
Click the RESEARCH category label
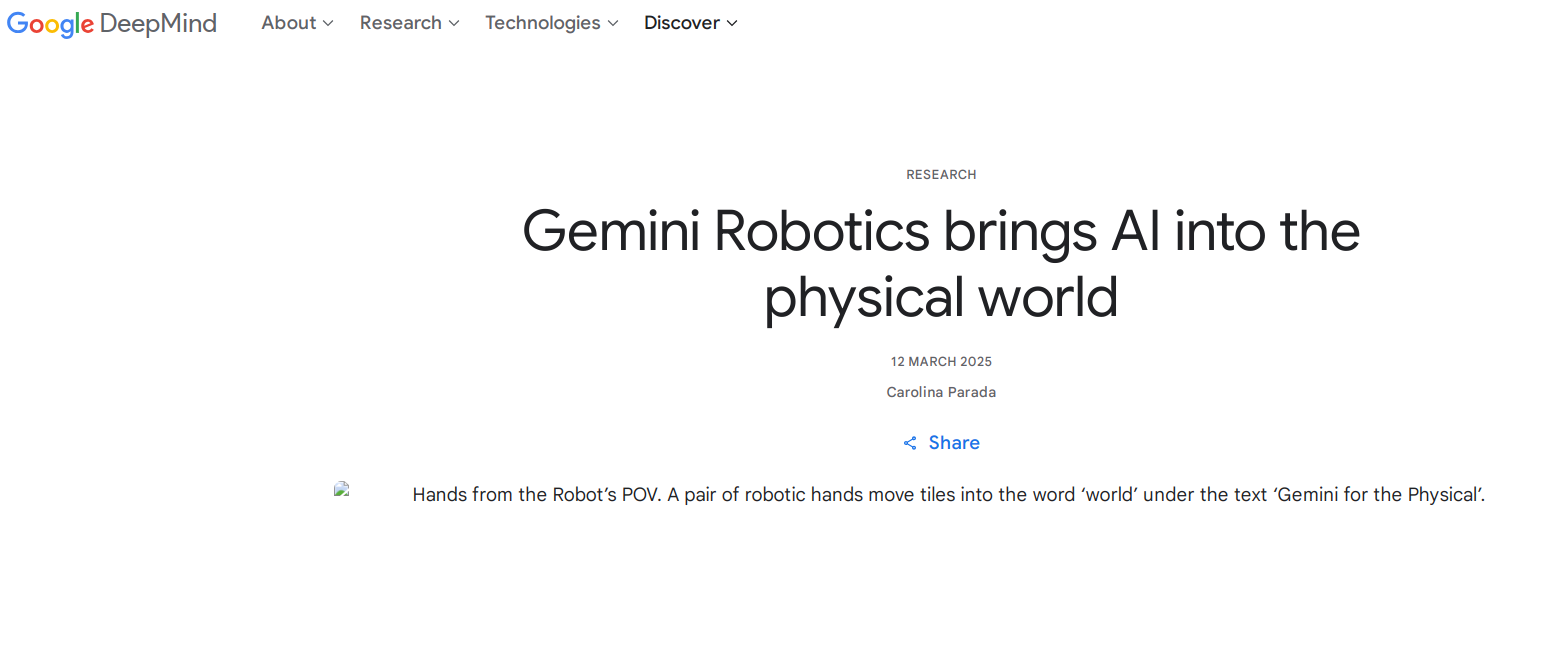941,175
